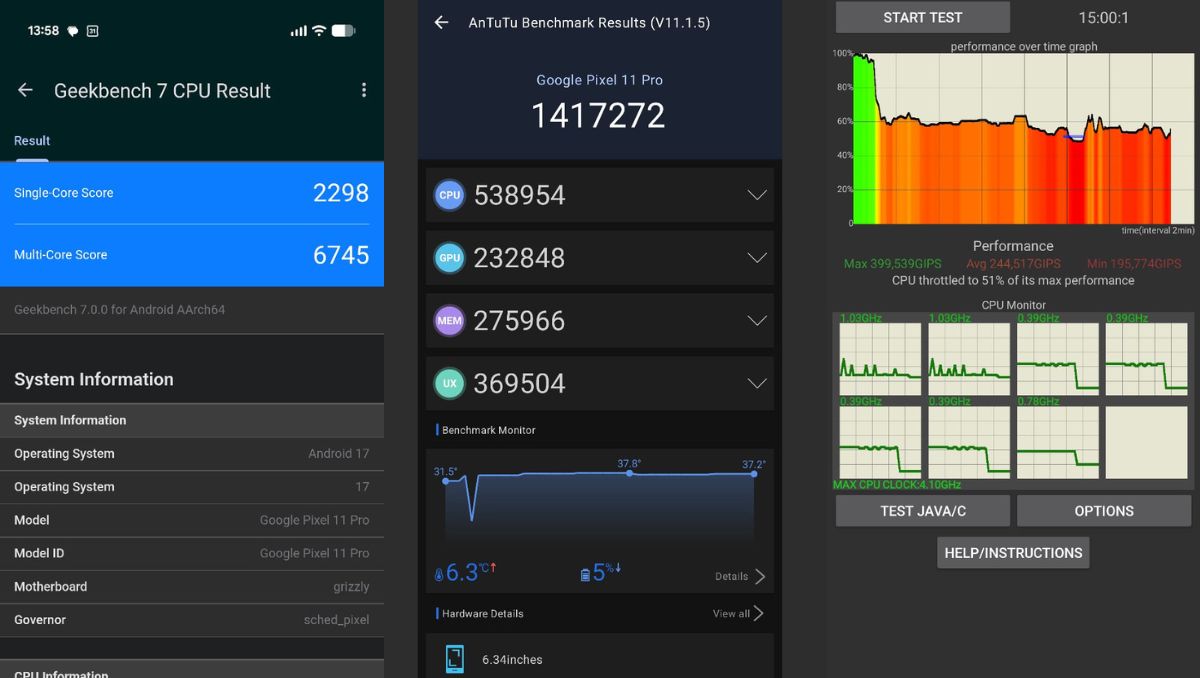
Task: Open the Geekbench three-dot overflow menu
Action: click(364, 90)
